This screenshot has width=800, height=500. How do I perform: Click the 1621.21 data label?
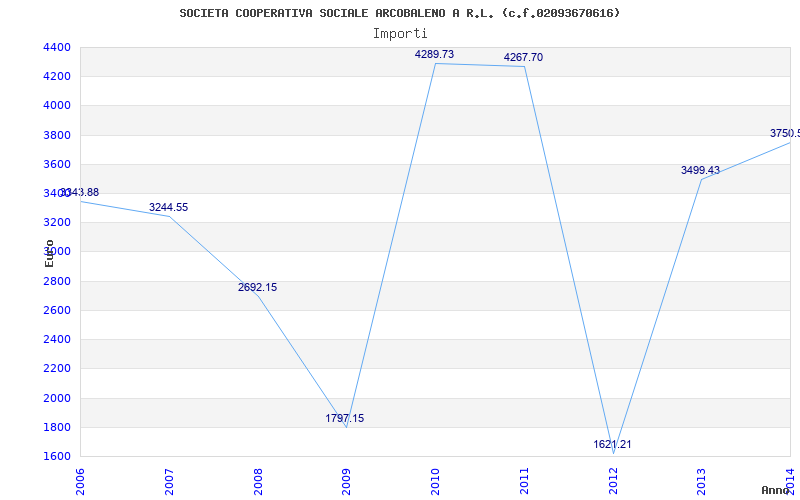(612, 444)
